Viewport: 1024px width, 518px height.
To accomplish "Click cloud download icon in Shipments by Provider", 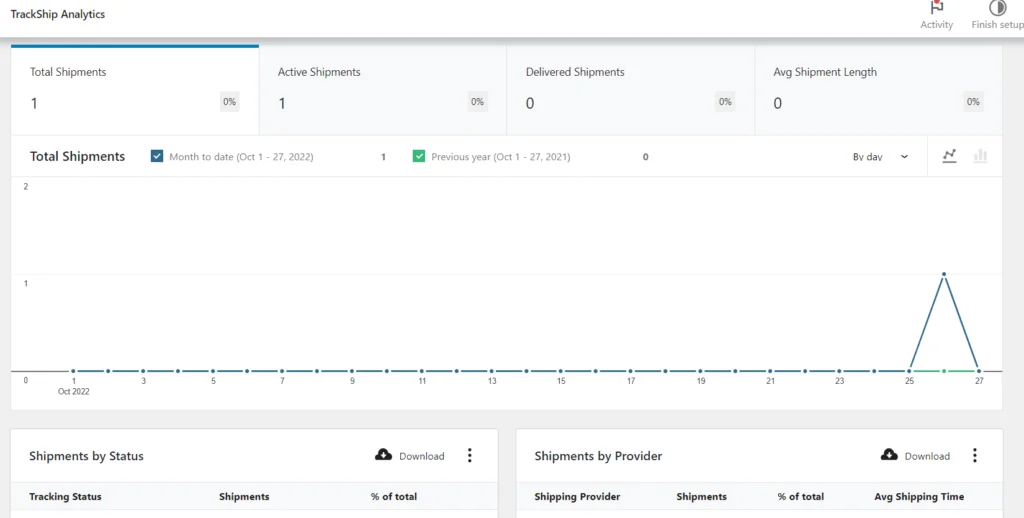I will pos(889,455).
